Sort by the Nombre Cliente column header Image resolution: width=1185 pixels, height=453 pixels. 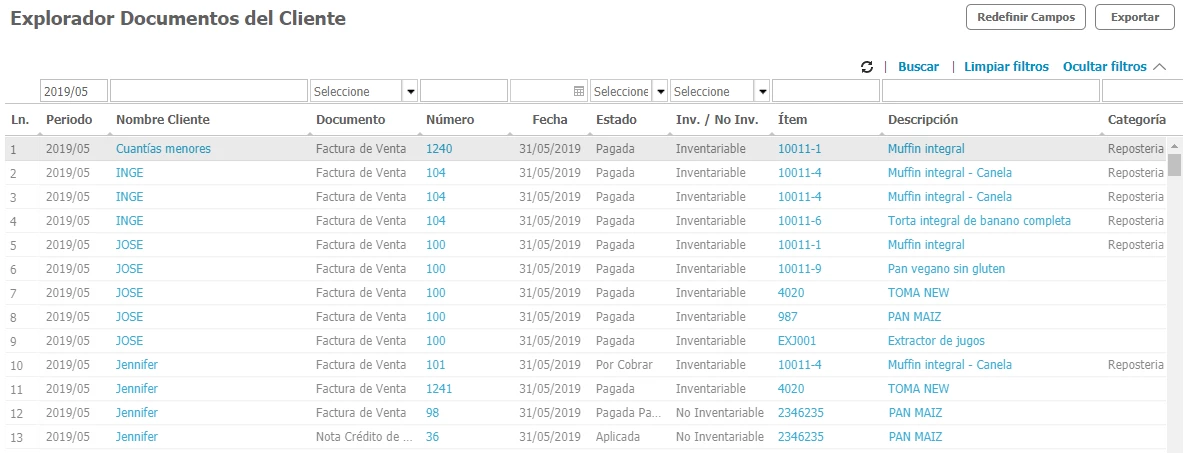coord(163,120)
